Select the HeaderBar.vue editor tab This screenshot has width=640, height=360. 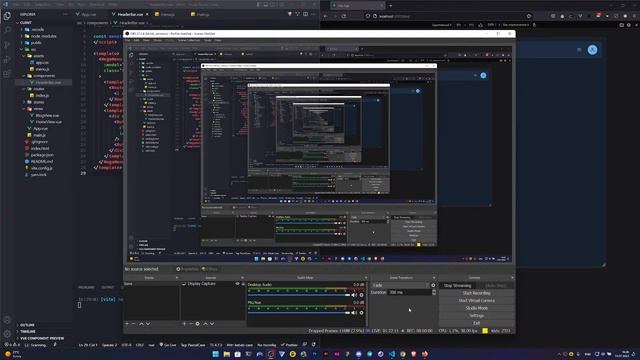point(130,14)
